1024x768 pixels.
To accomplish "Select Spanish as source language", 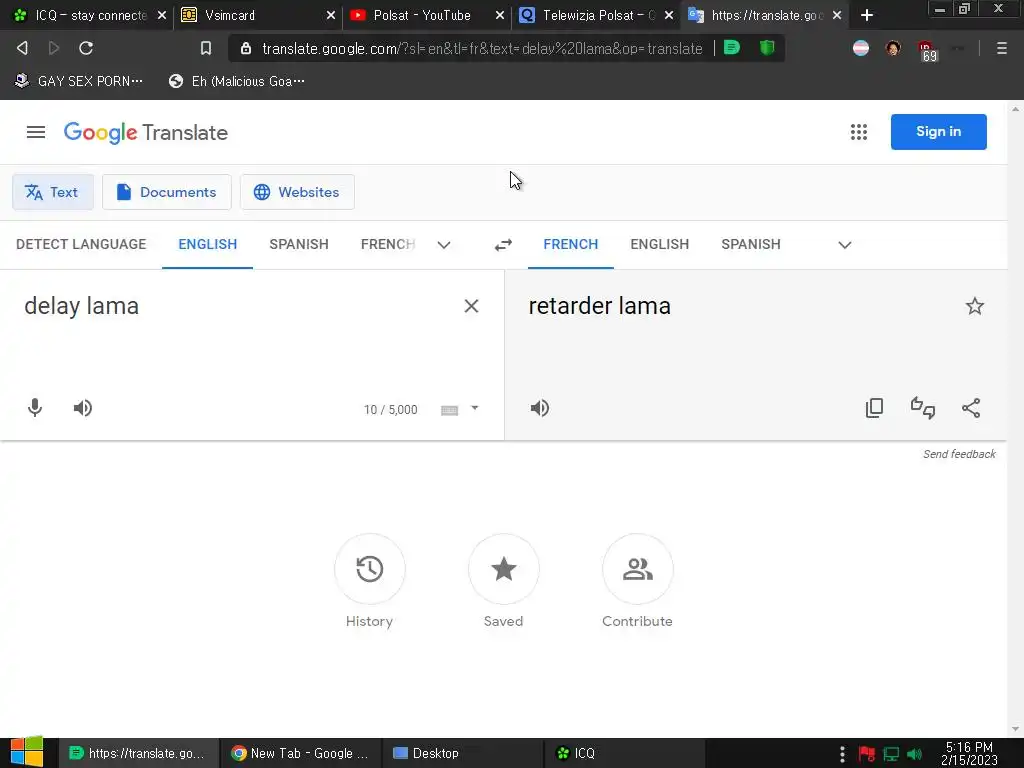I will 298,244.
